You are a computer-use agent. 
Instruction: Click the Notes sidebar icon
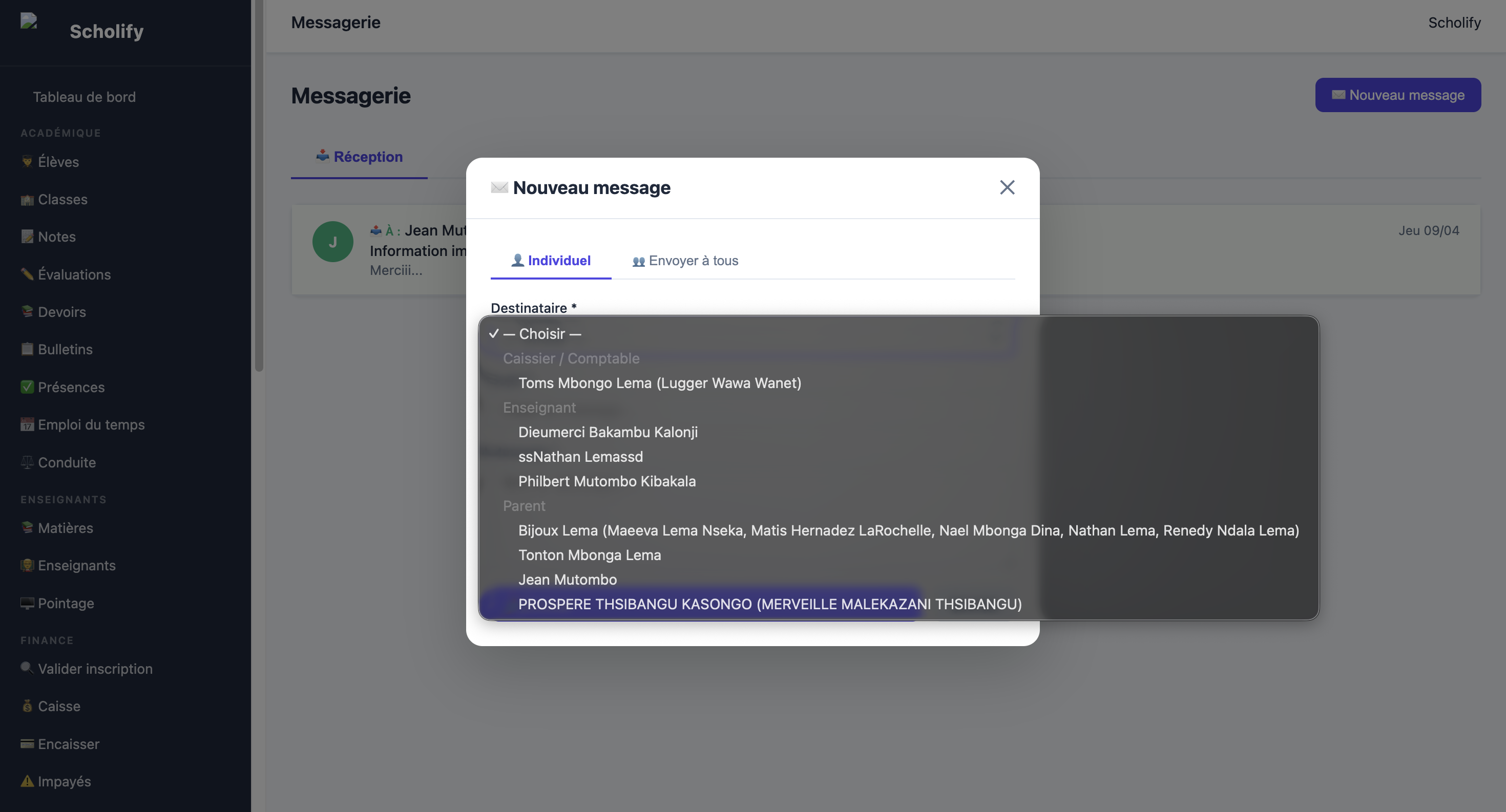[27, 237]
